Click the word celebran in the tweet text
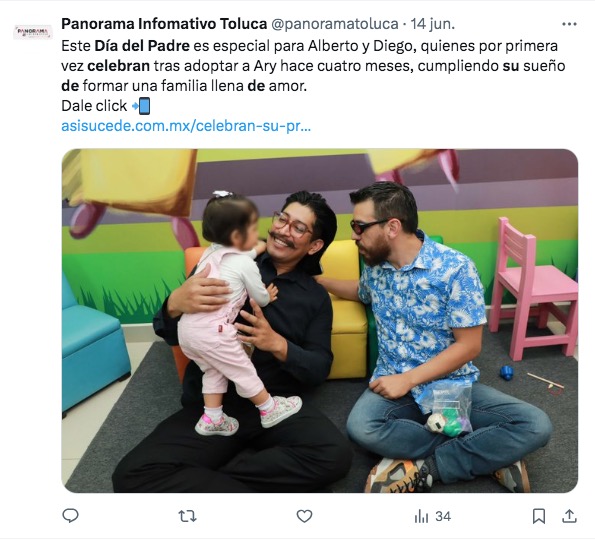The height and width of the screenshot is (541, 595). point(118,66)
